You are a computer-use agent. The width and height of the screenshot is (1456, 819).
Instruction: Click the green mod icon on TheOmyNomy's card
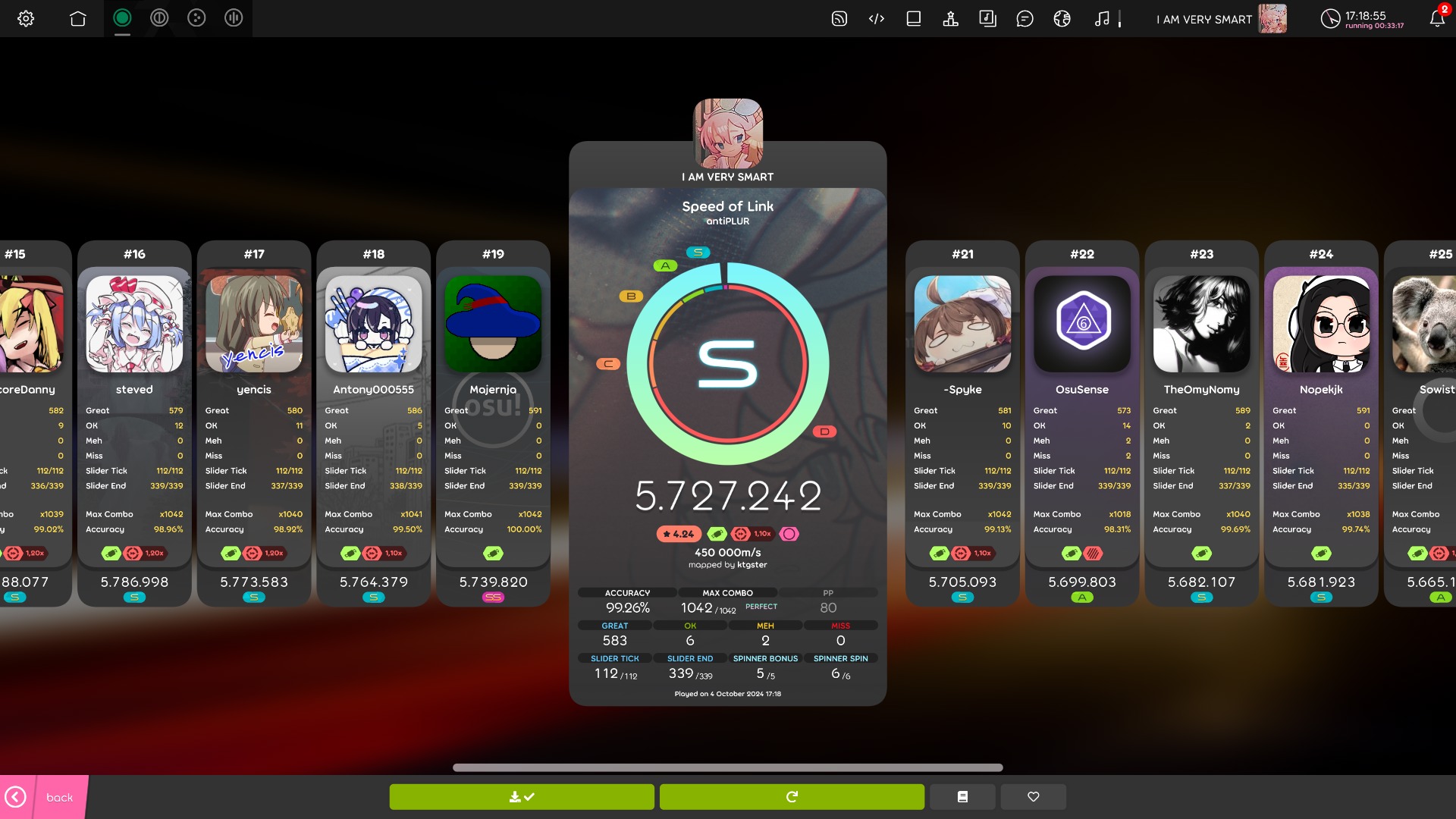tap(1202, 553)
